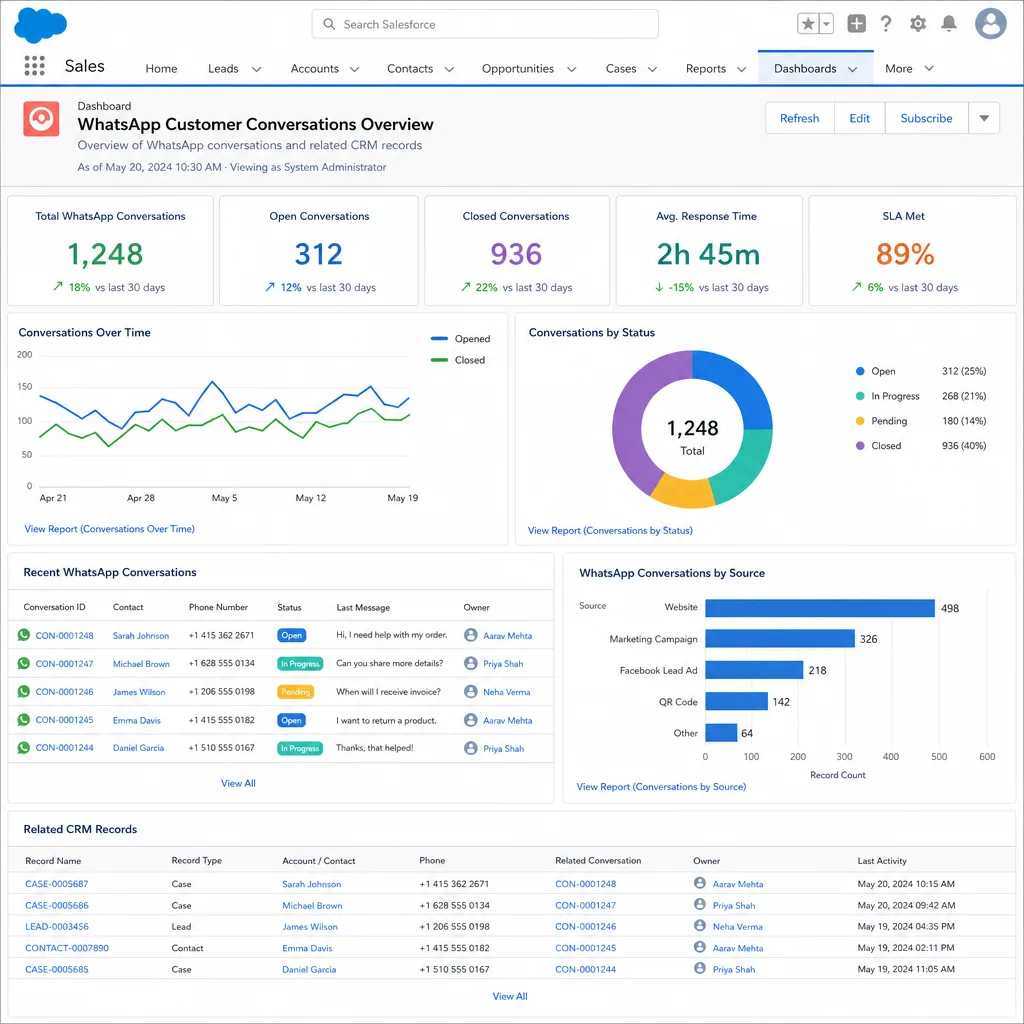This screenshot has width=1024, height=1024.
Task: Open the Help question mark icon
Action: pyautogui.click(x=886, y=24)
